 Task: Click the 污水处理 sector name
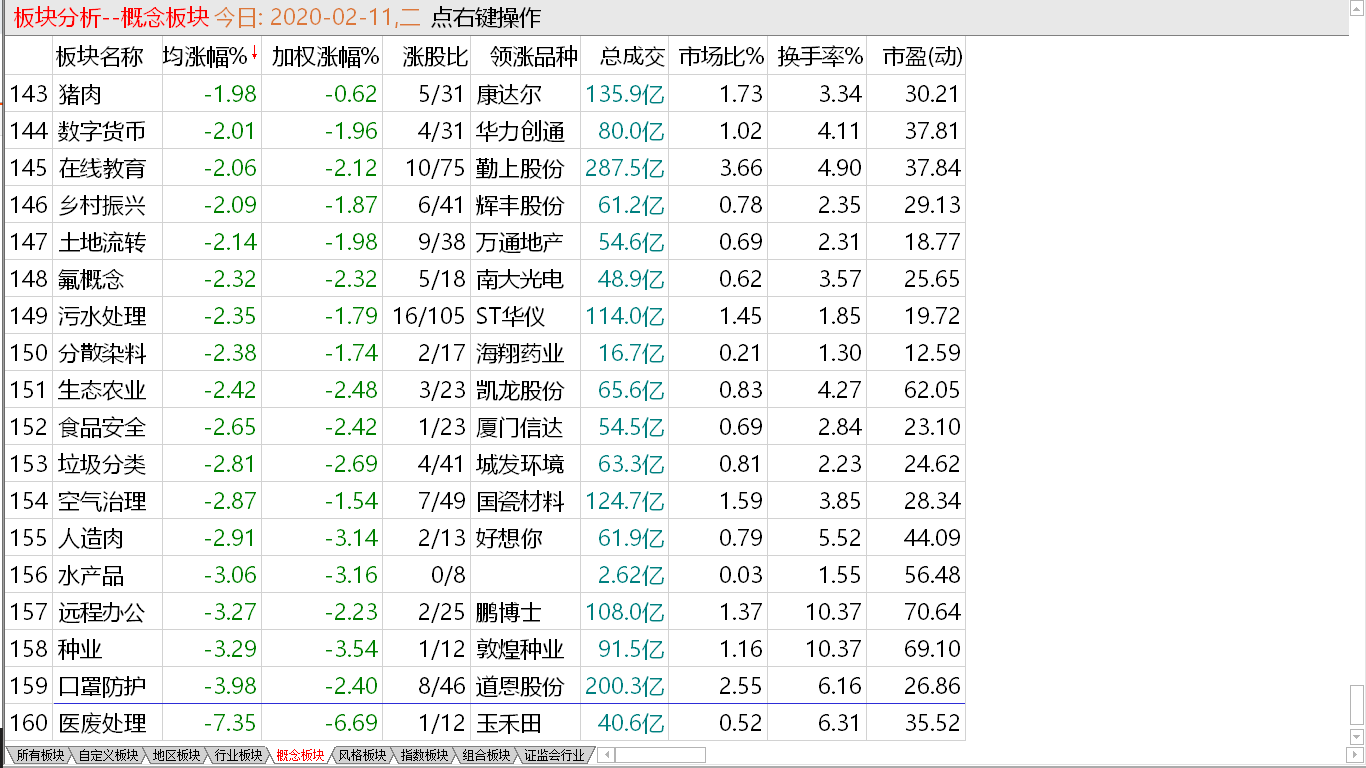102,316
